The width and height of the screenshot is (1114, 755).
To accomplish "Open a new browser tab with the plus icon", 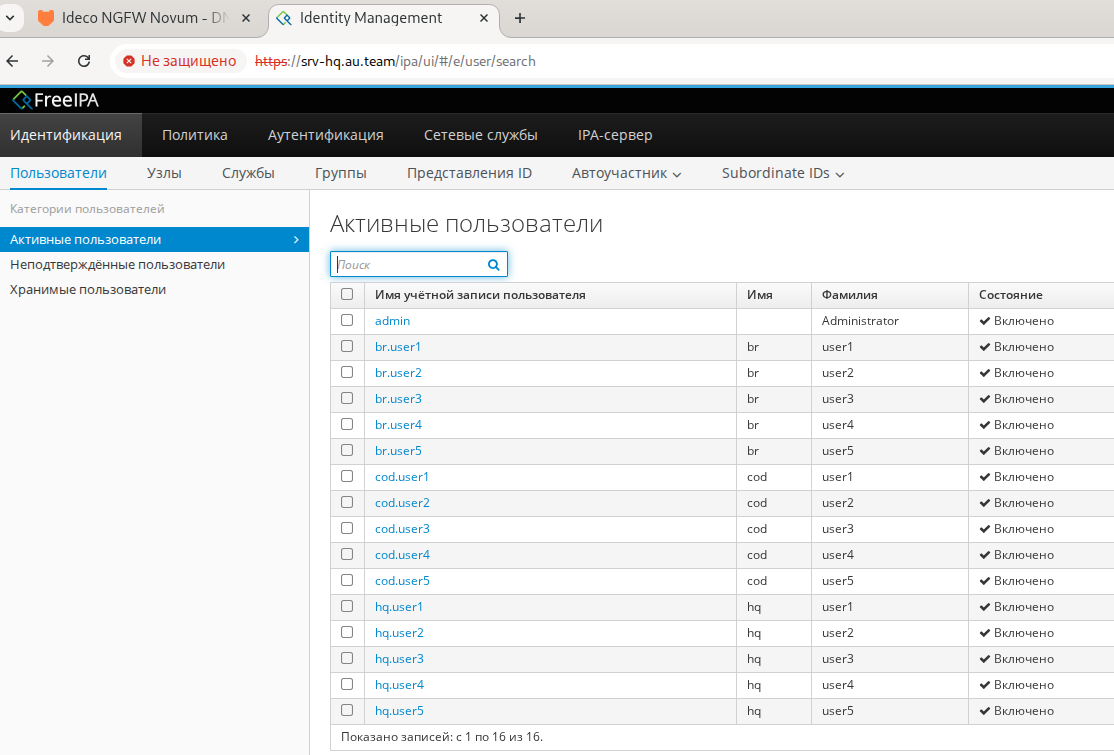I will click(x=520, y=18).
